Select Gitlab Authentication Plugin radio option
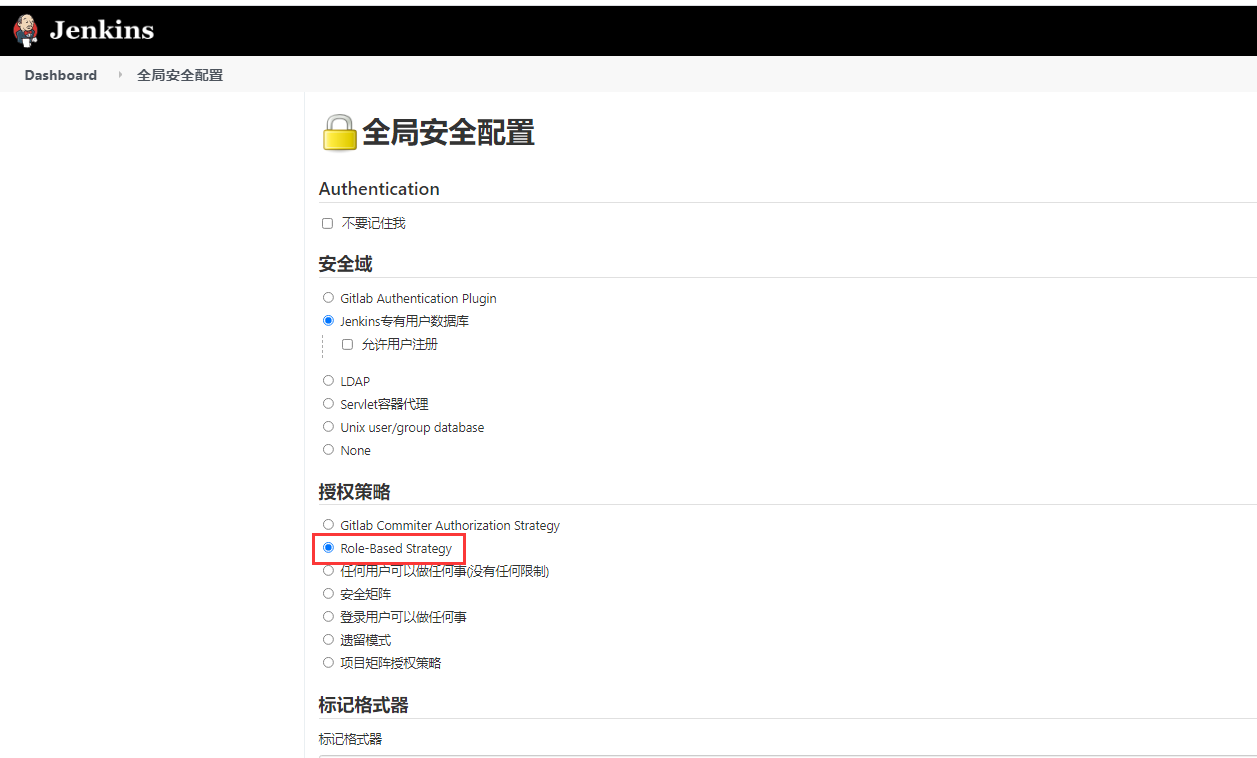The width and height of the screenshot is (1257, 758). coord(328,298)
